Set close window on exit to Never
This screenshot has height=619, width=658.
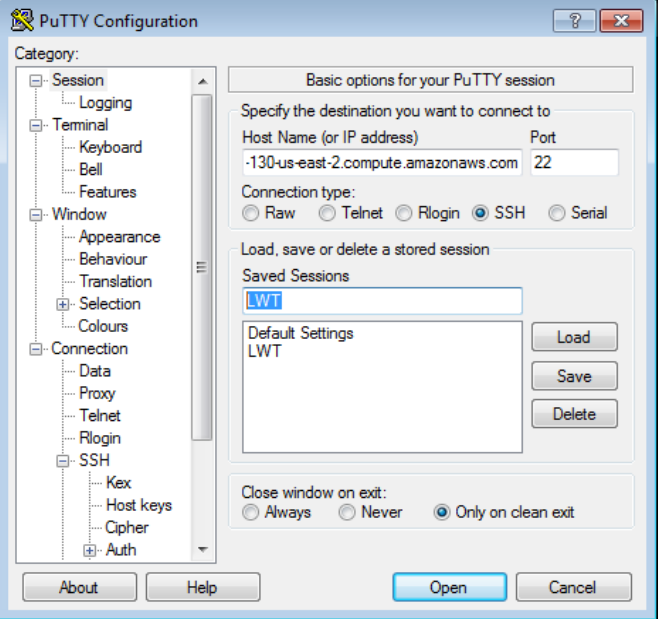point(347,512)
